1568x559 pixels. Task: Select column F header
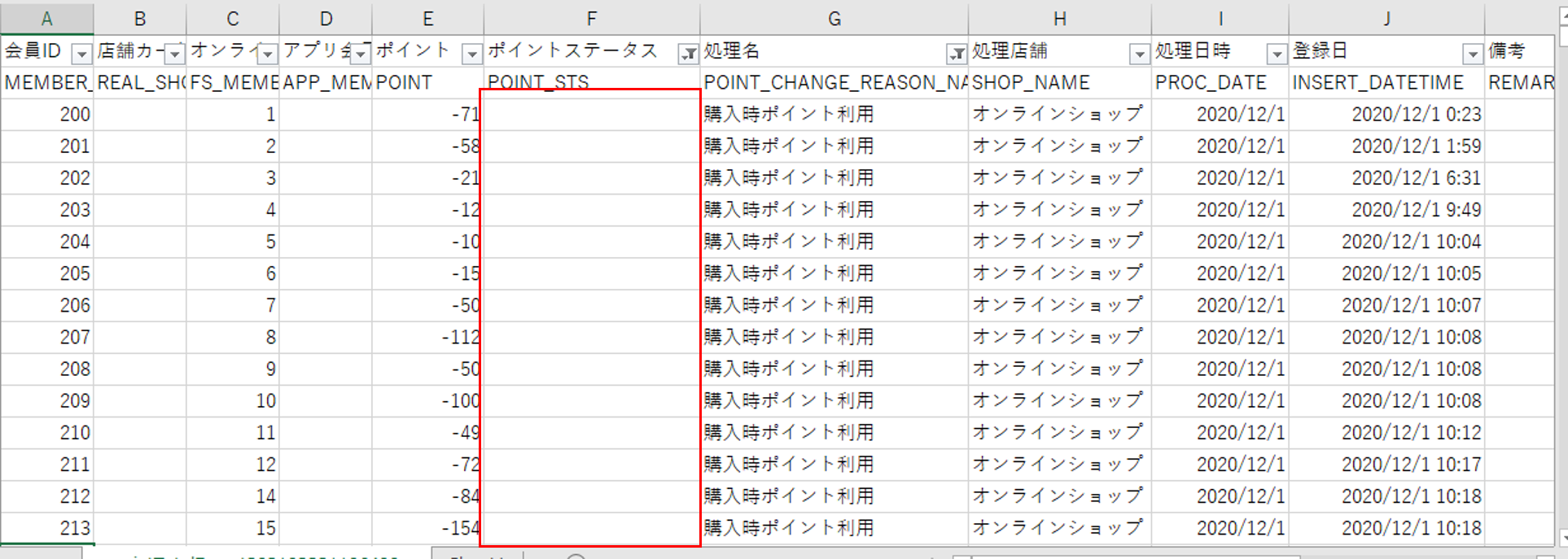coord(591,19)
